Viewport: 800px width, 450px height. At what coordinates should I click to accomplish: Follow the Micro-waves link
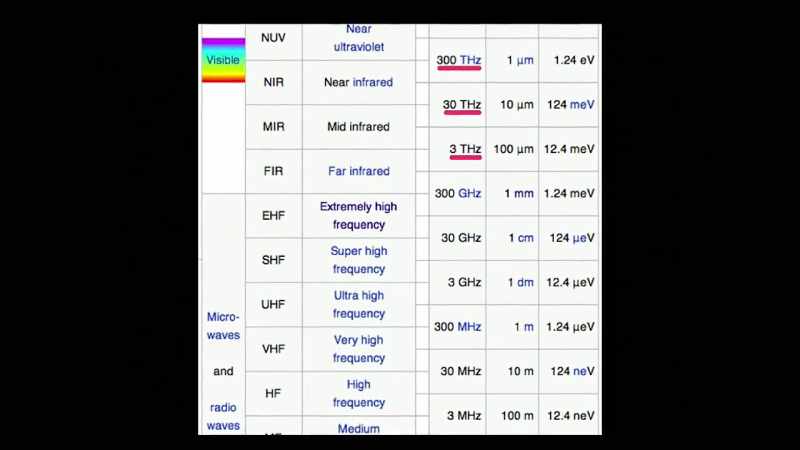[x=223, y=326]
